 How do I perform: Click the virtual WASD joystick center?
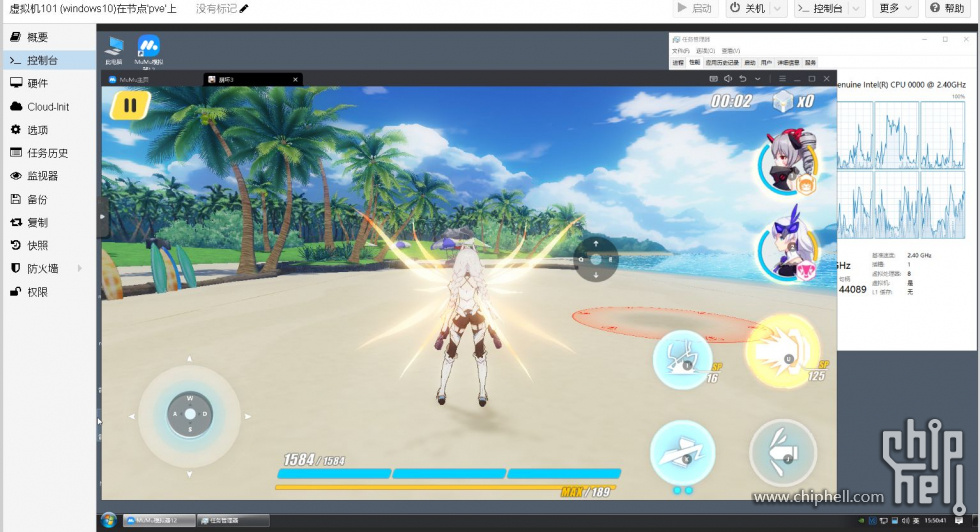click(x=190, y=414)
